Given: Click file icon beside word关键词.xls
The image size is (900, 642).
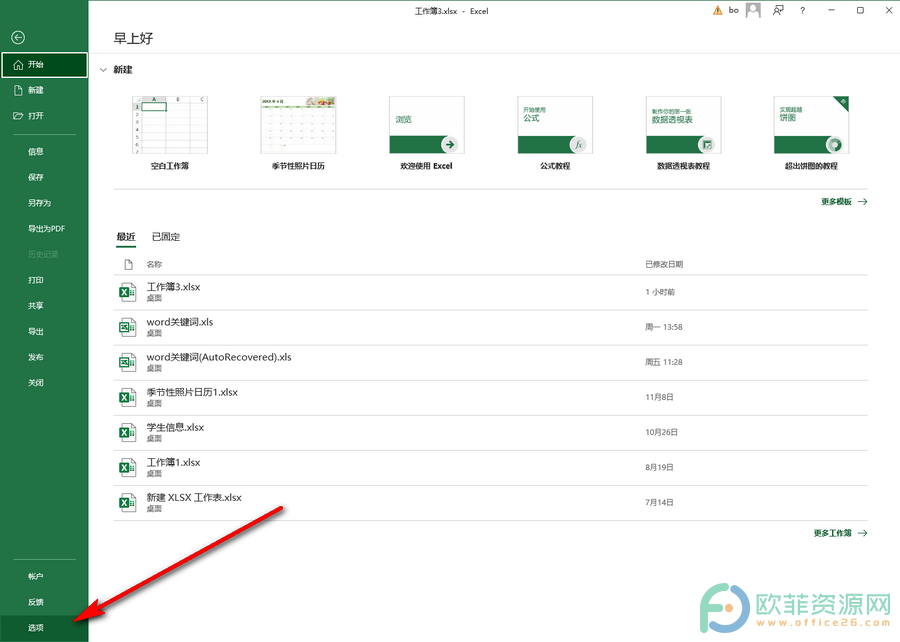Looking at the screenshot, I should coord(127,328).
